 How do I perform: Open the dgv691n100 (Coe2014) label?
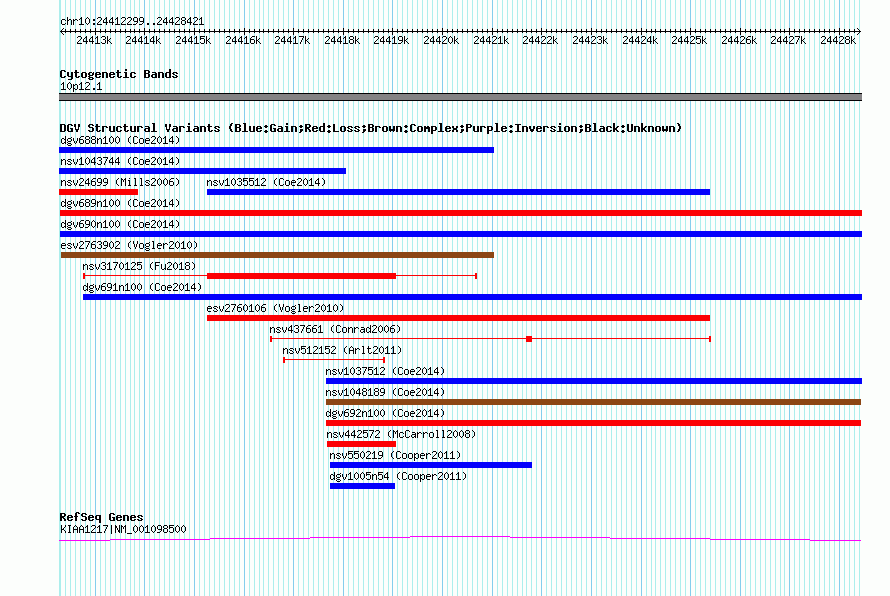142,287
